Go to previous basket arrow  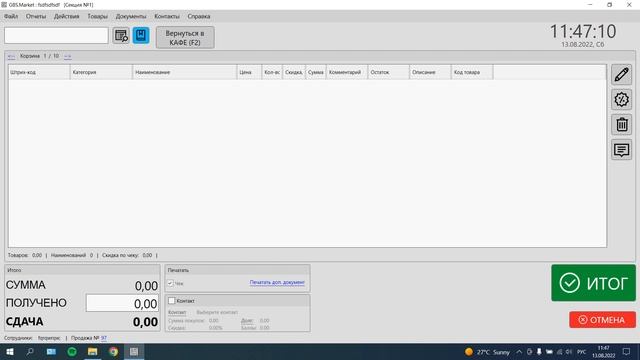click(x=11, y=56)
